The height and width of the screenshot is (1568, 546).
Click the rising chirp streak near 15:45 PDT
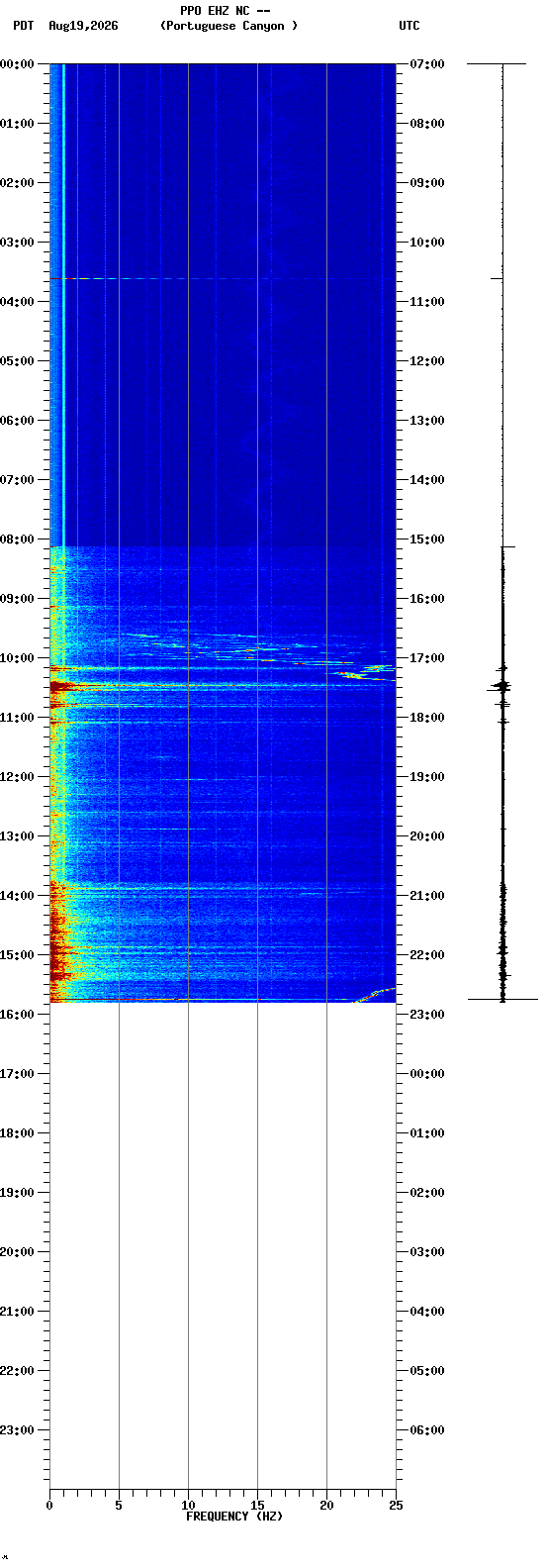click(374, 995)
